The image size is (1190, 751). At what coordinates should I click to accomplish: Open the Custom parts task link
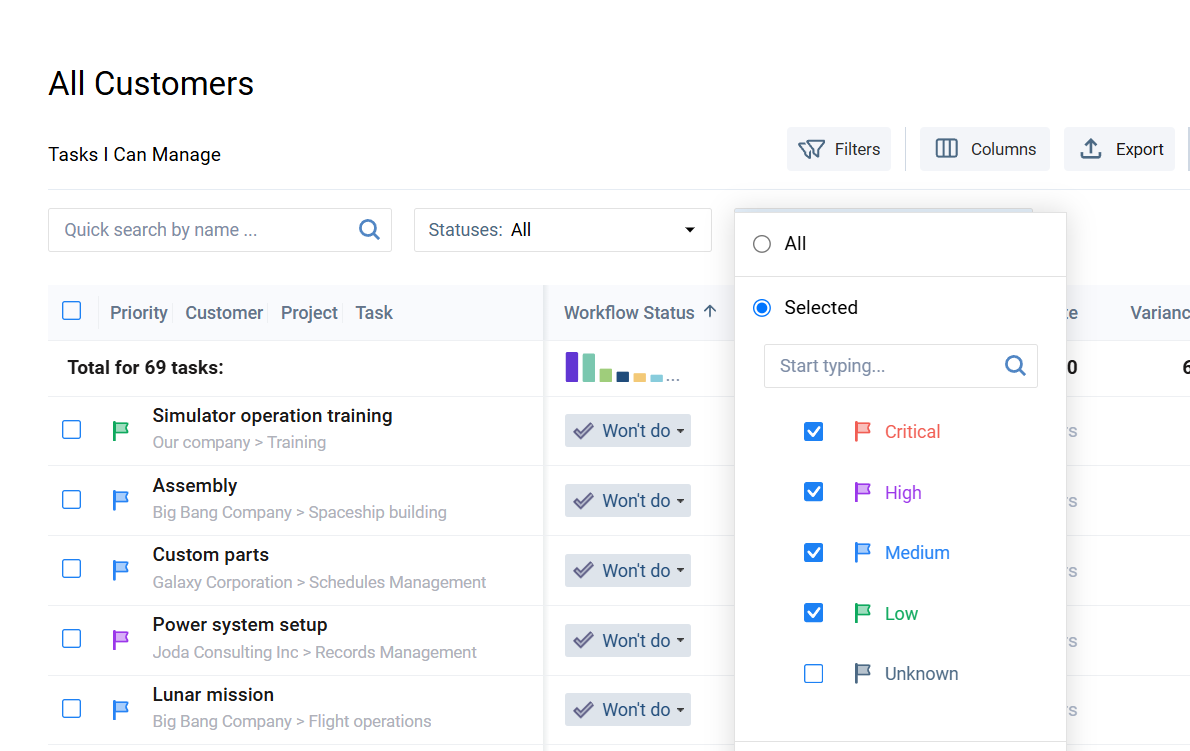211,555
